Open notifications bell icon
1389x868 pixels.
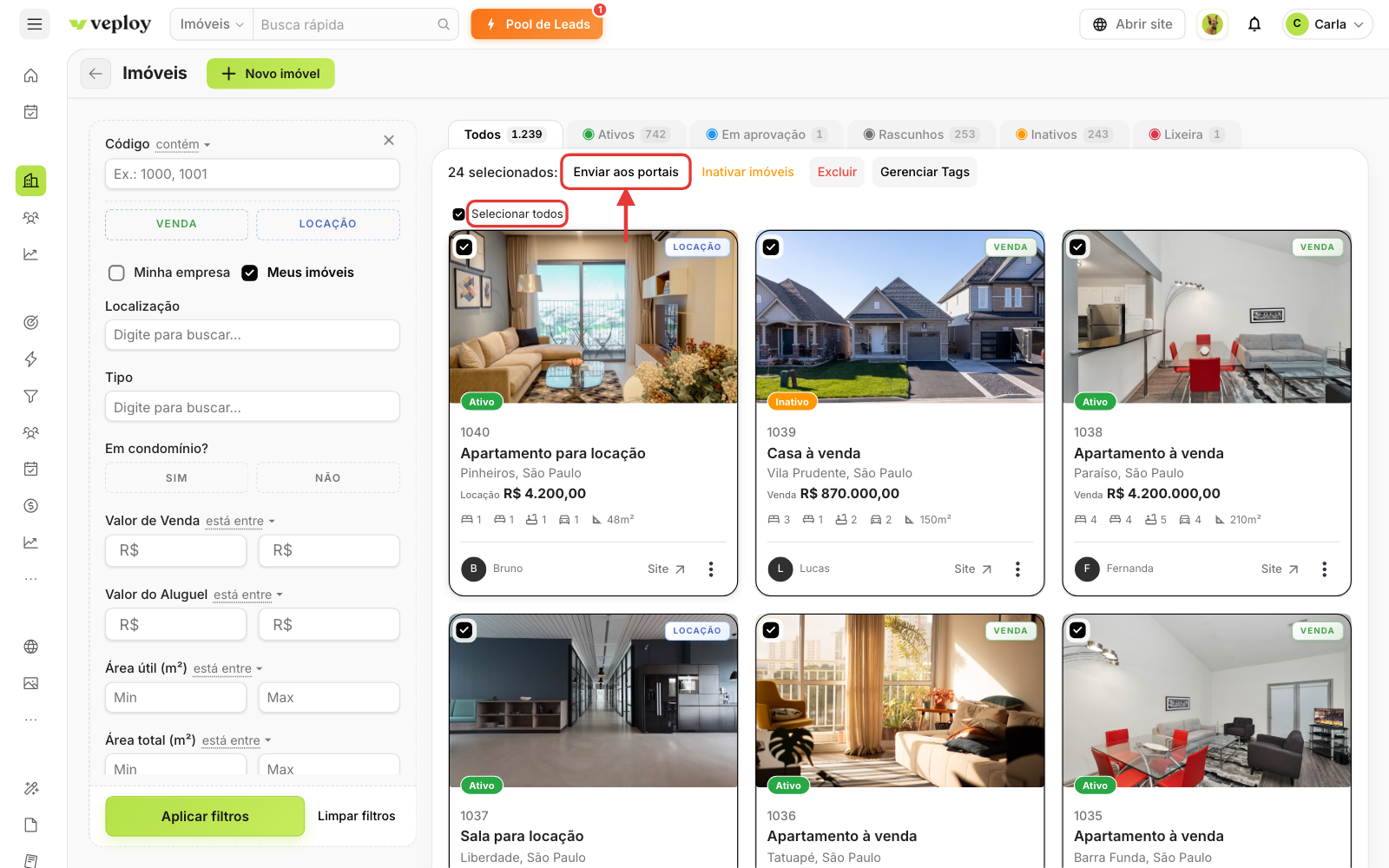(x=1254, y=24)
